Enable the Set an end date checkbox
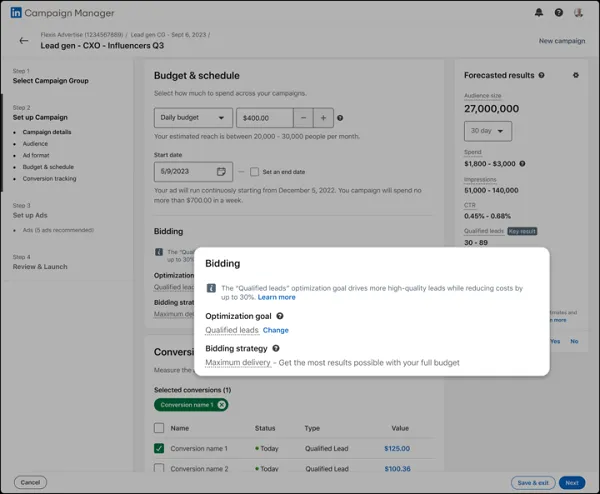The image size is (600, 494). [254, 172]
